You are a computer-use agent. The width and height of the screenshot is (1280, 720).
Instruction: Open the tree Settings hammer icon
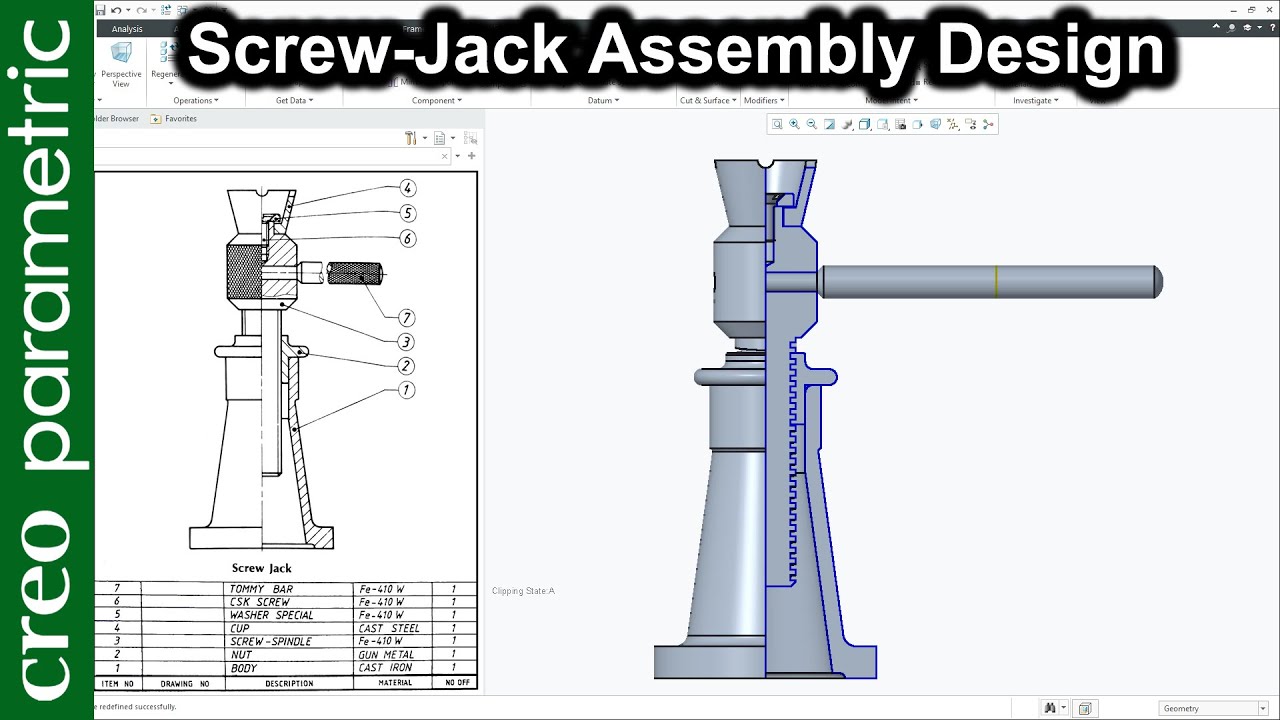(x=411, y=138)
